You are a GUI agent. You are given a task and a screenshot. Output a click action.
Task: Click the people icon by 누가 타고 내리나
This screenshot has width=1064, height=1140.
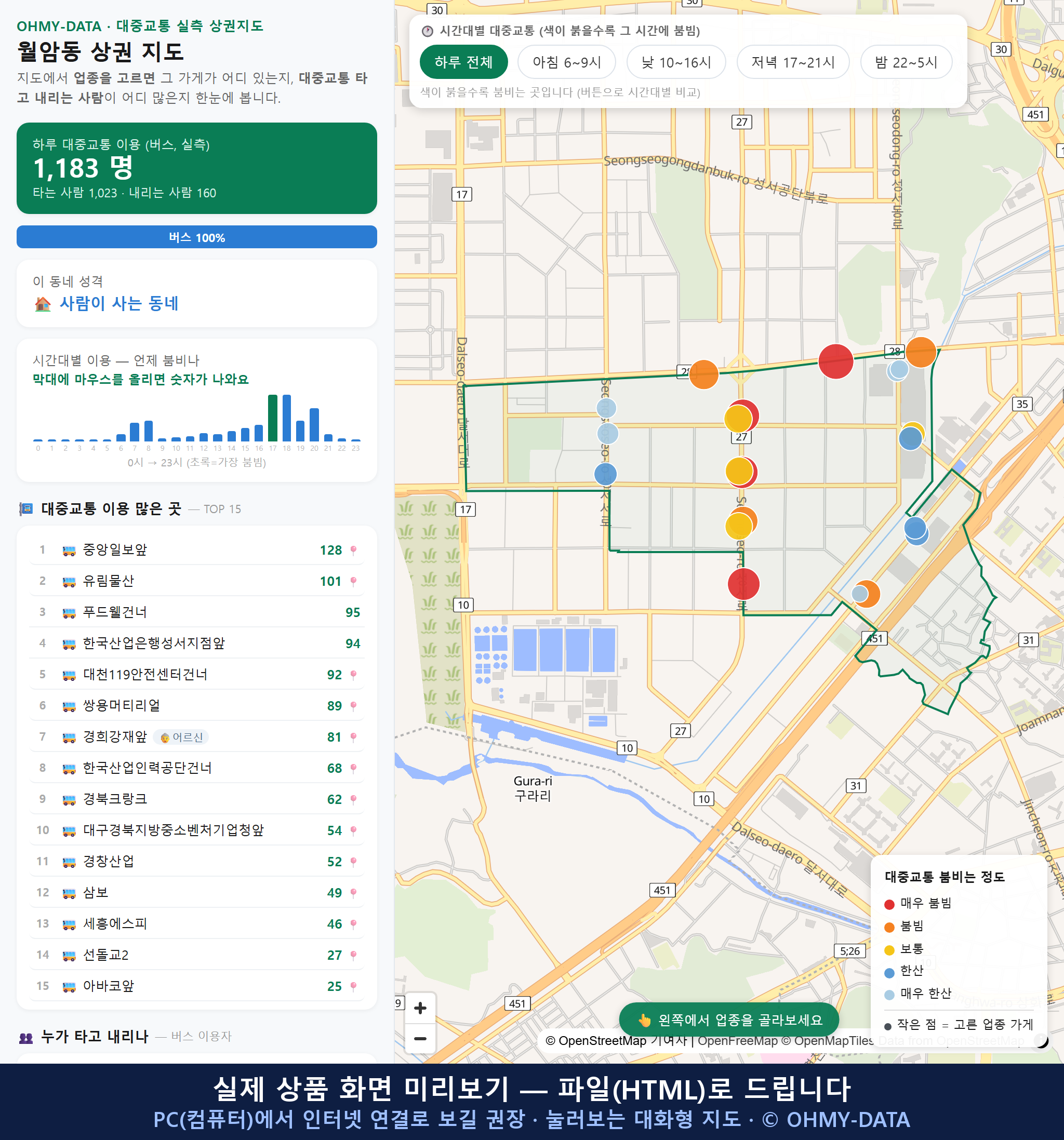26,1037
